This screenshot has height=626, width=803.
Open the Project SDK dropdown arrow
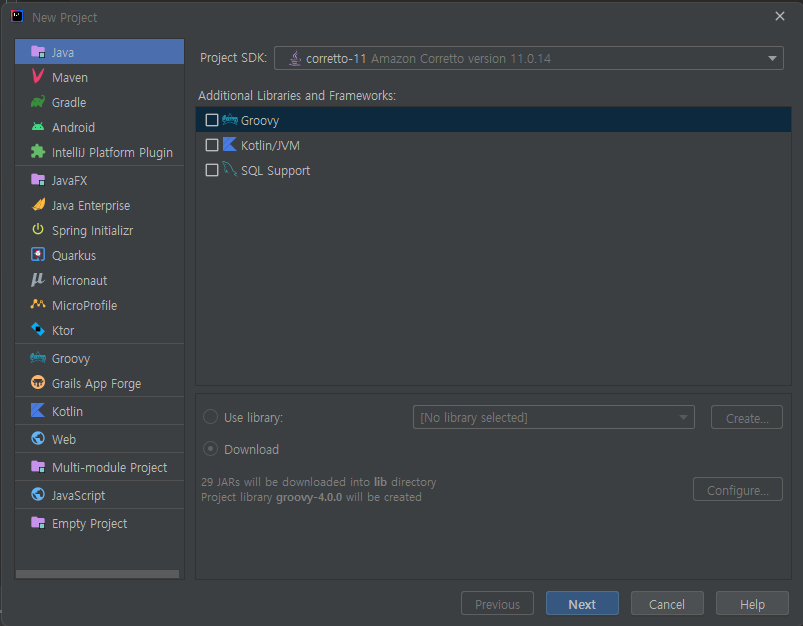[772, 58]
